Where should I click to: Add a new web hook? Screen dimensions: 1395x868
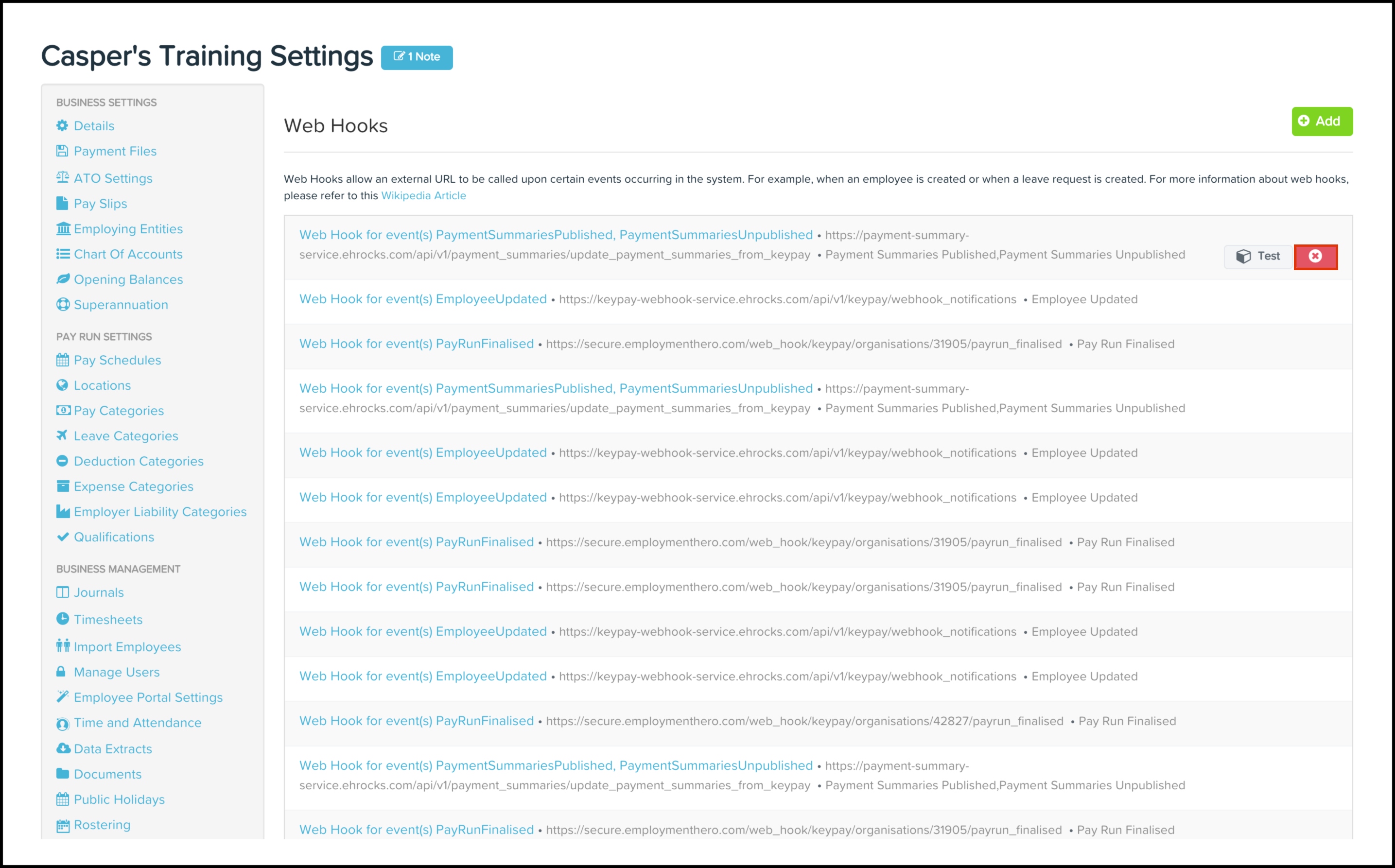[x=1322, y=121]
